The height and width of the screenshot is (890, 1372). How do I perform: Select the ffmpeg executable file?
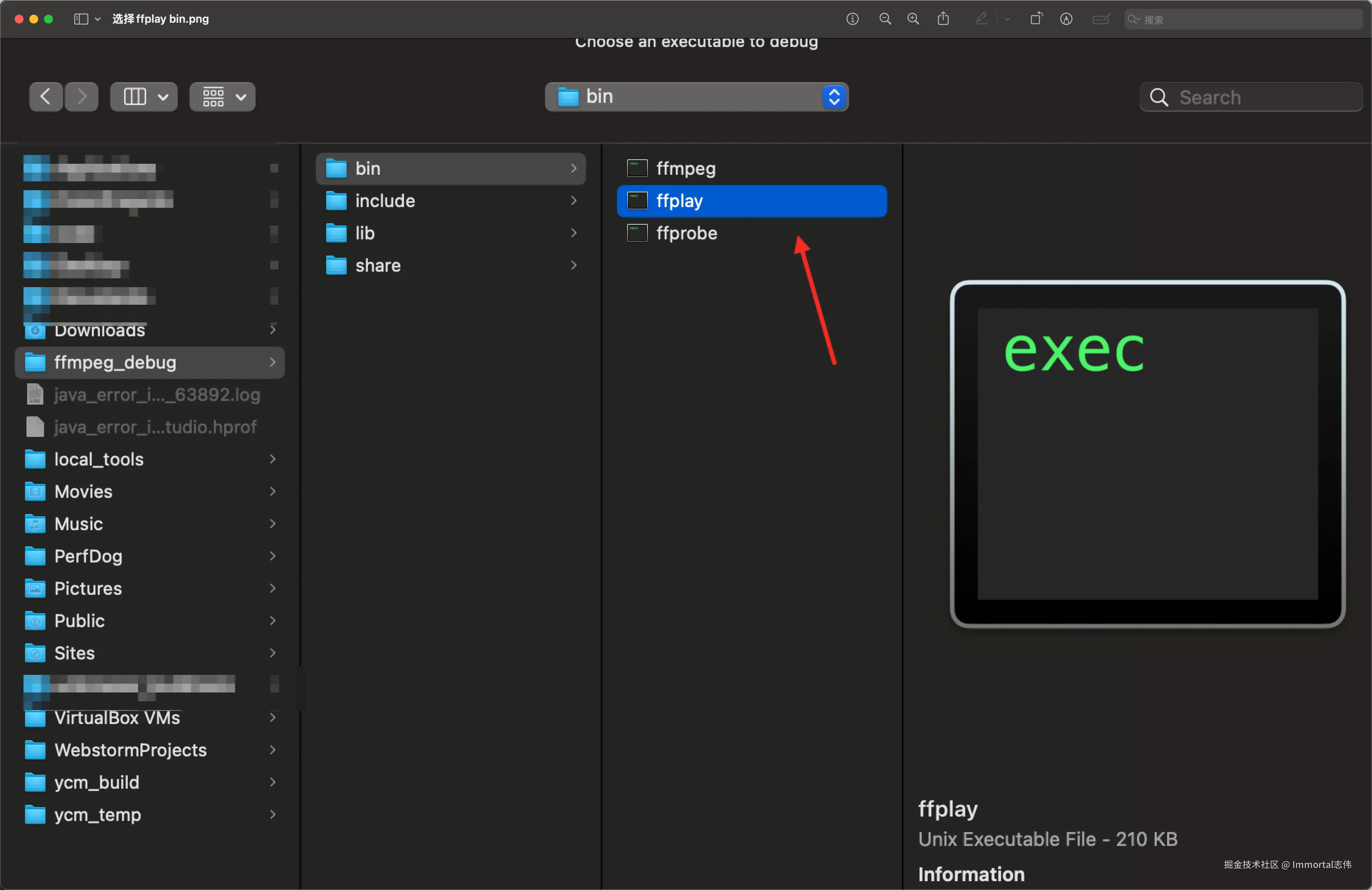coord(685,168)
